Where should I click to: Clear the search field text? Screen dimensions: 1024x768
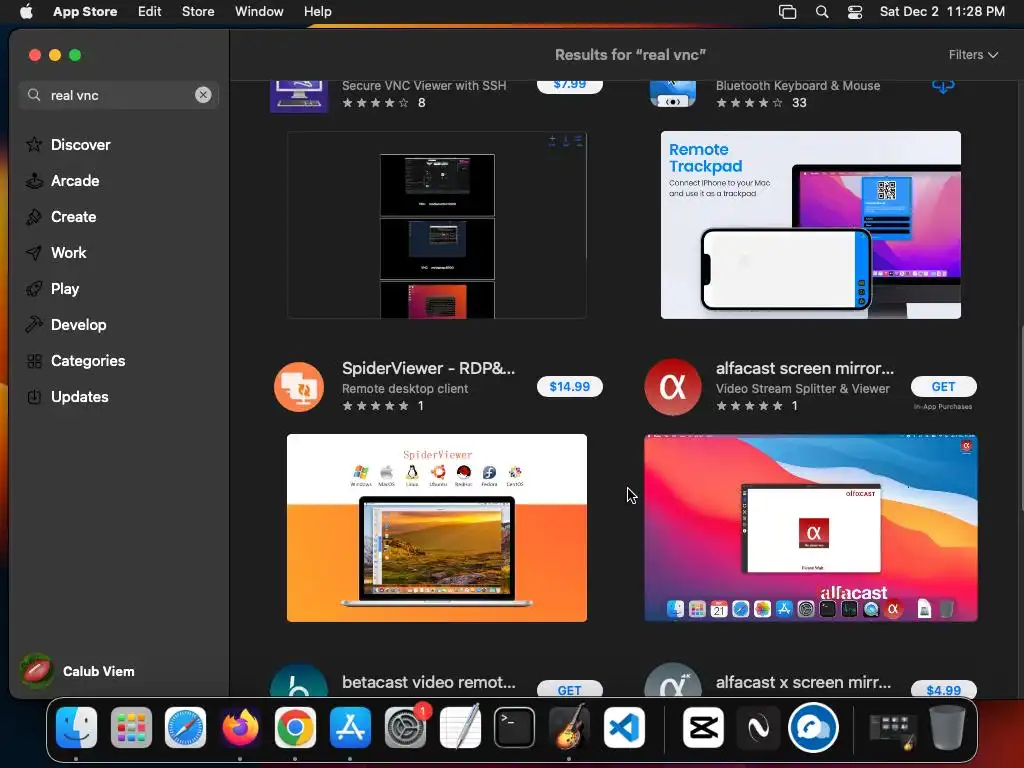(203, 95)
